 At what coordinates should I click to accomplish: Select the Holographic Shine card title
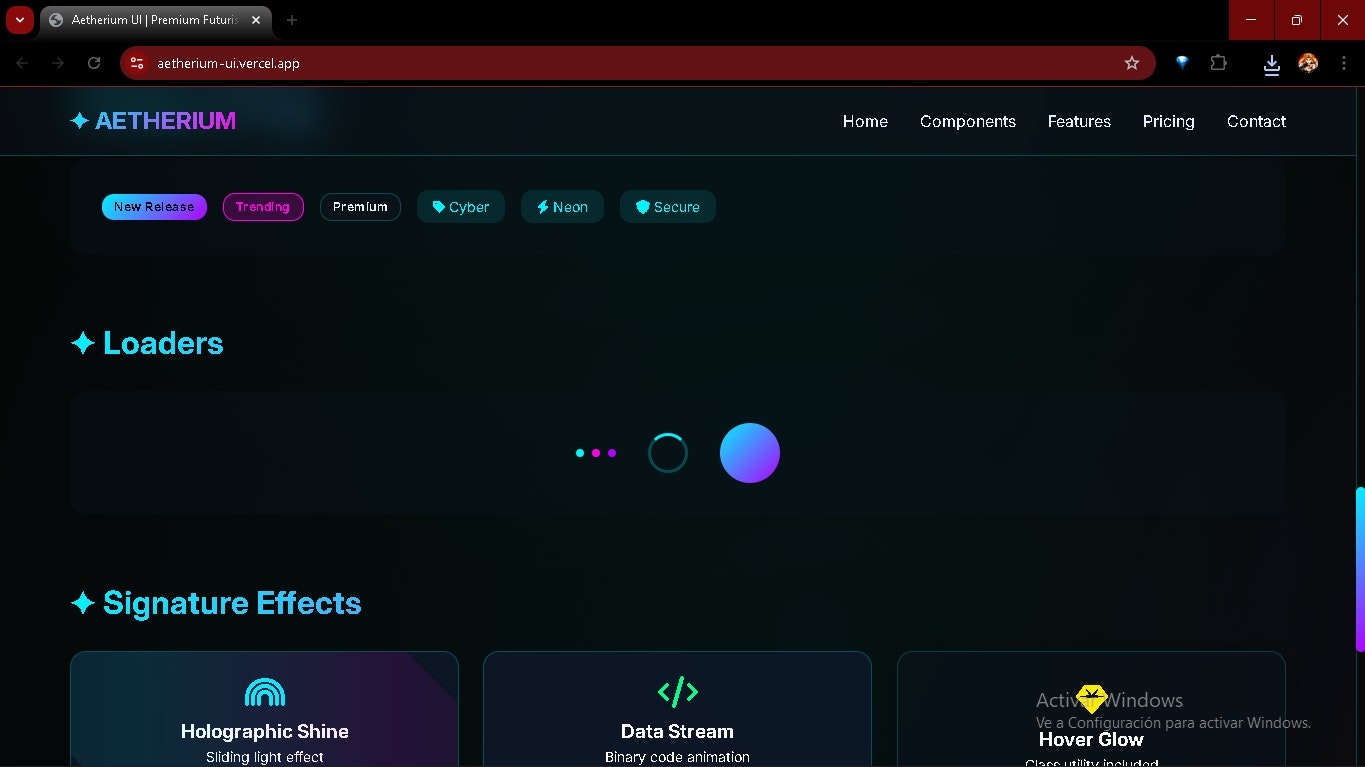(x=265, y=731)
